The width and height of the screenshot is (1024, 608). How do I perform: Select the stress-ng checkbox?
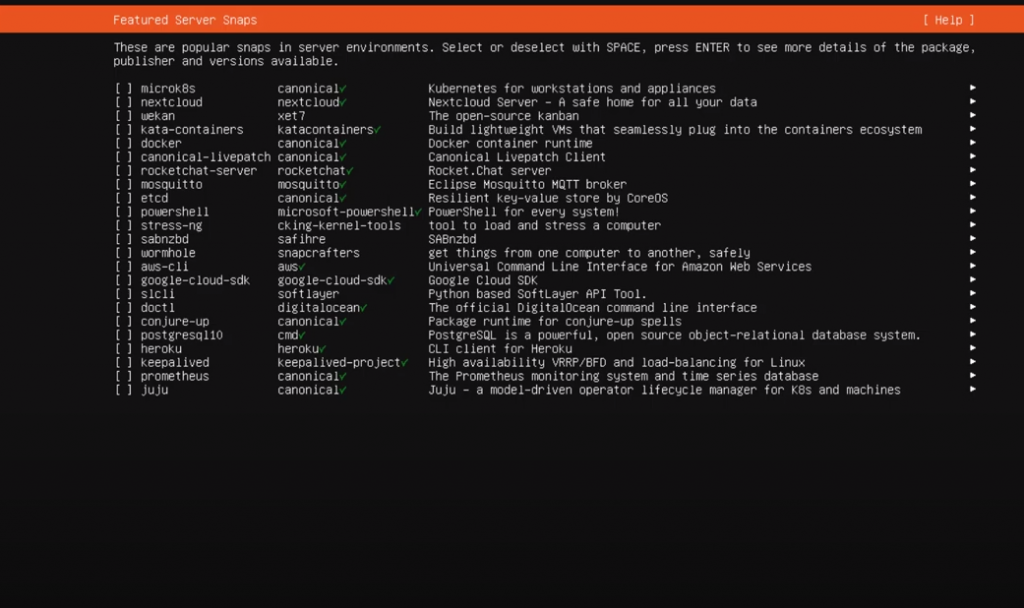pyautogui.click(x=123, y=225)
